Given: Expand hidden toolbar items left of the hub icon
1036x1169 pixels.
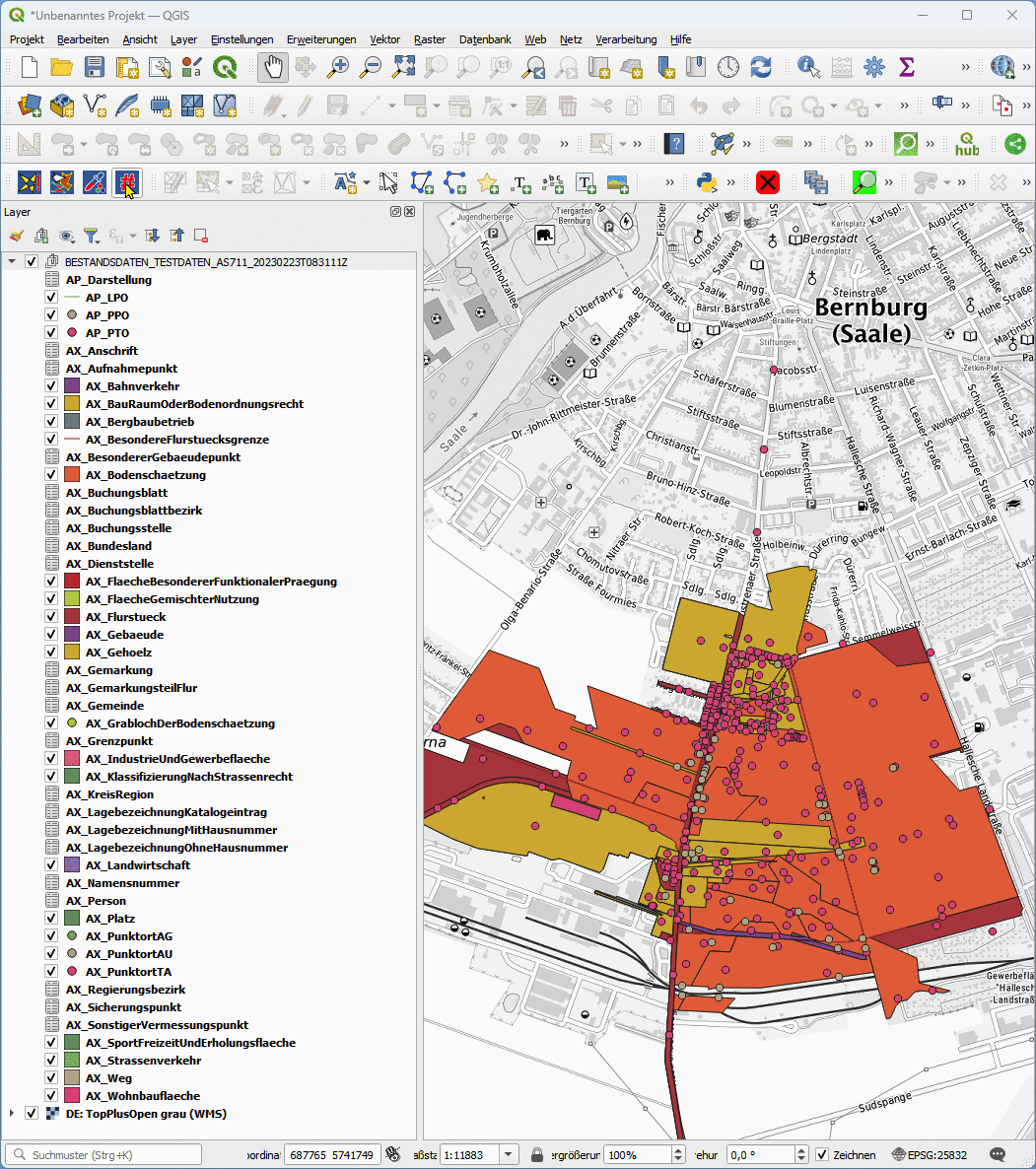Looking at the screenshot, I should pyautogui.click(x=931, y=143).
